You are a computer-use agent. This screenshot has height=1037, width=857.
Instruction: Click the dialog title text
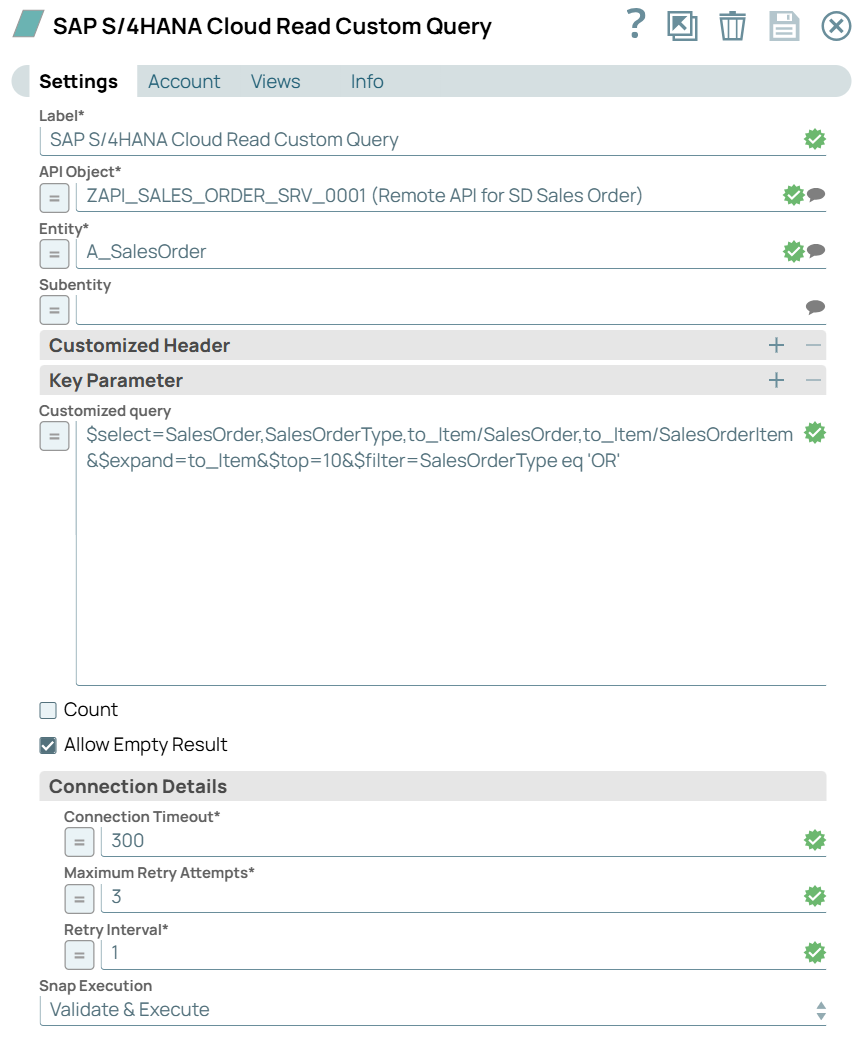(272, 26)
